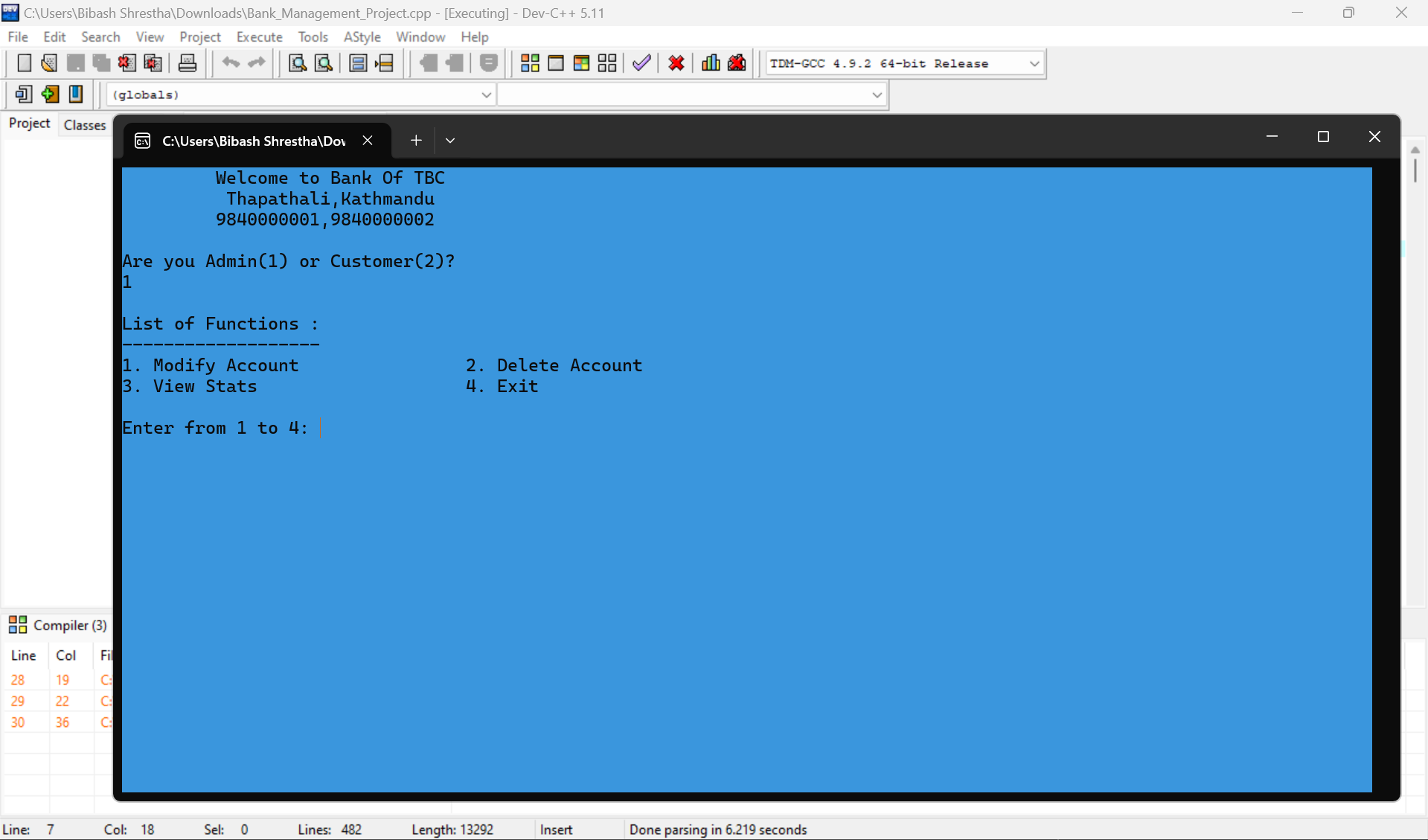The image size is (1428, 840).
Task: Click the Syntax check checkmark icon
Action: pyautogui.click(x=641, y=63)
